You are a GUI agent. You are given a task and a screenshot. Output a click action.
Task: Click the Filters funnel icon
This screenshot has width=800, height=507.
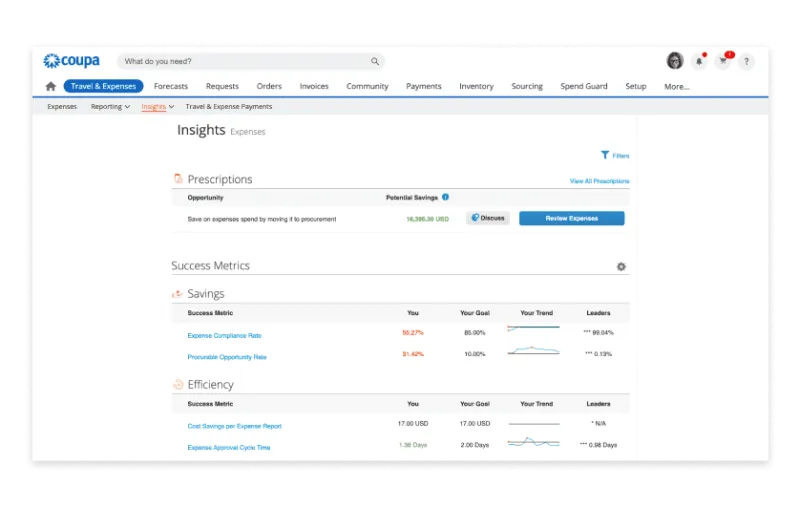pos(605,155)
